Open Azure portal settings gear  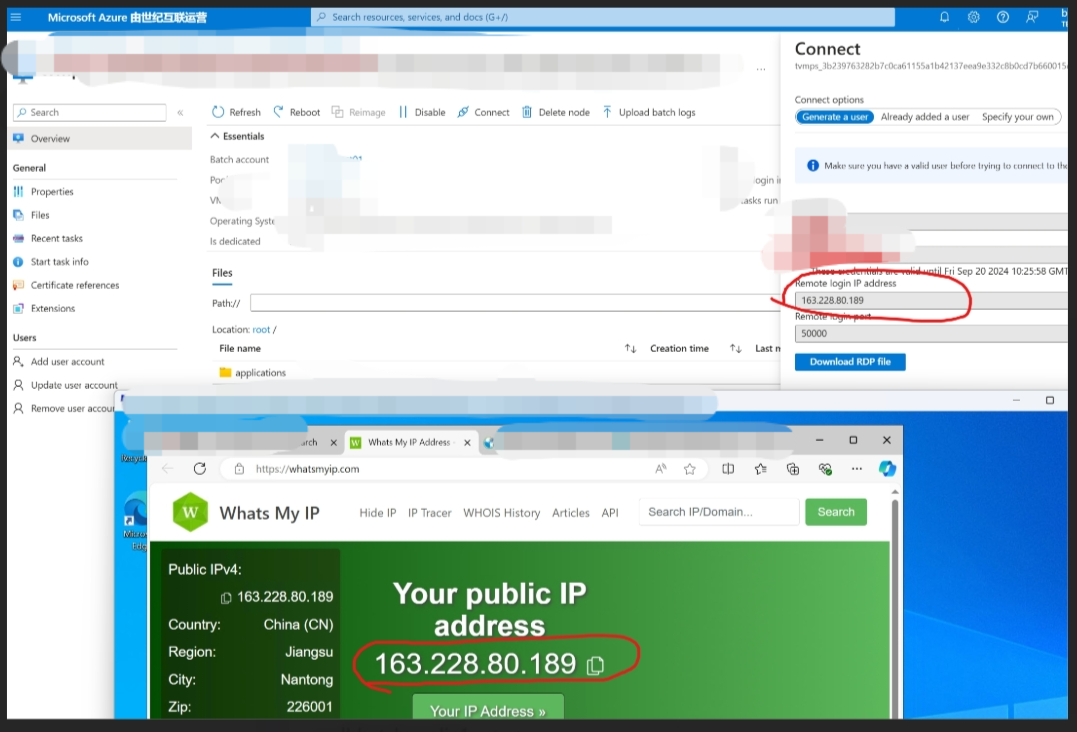973,17
